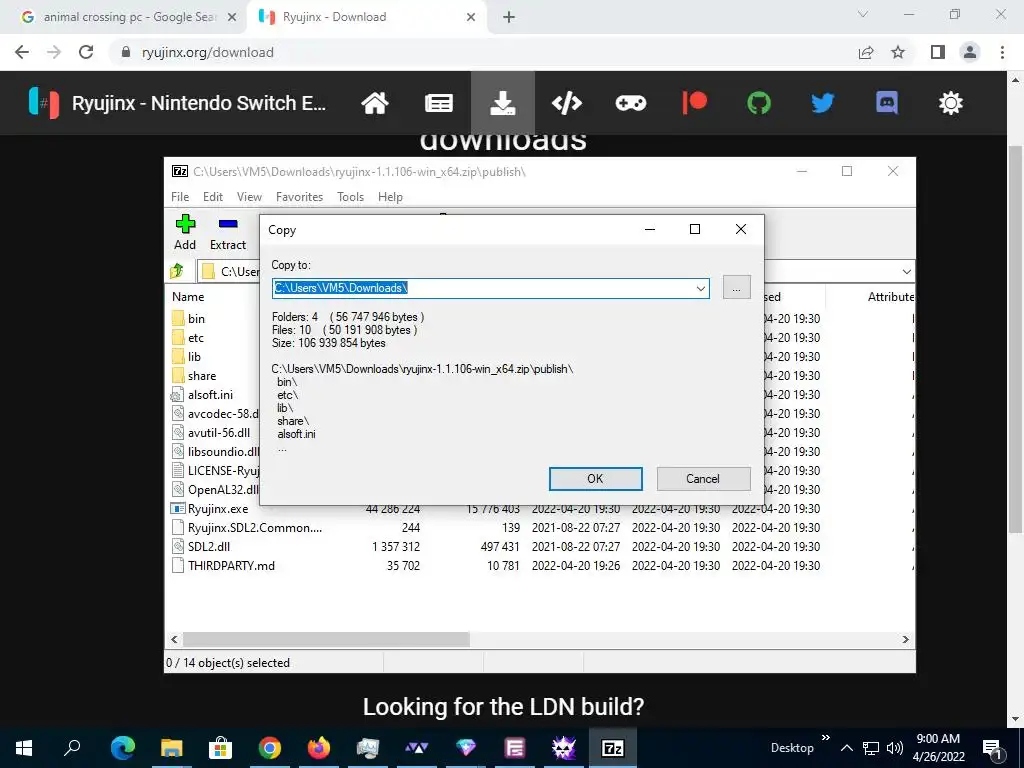Image resolution: width=1024 pixels, height=768 pixels.
Task: Select the lib folder row
Action: click(195, 357)
